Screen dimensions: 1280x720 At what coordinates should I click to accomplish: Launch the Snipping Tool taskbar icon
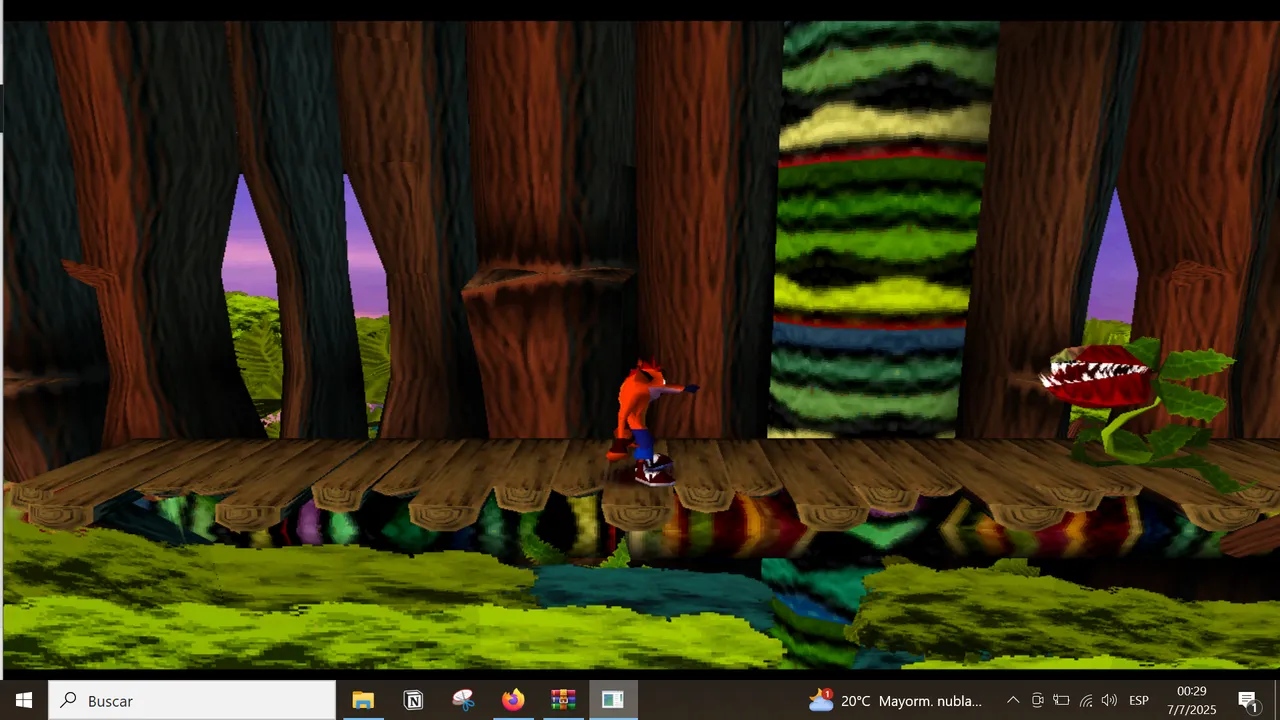point(463,700)
